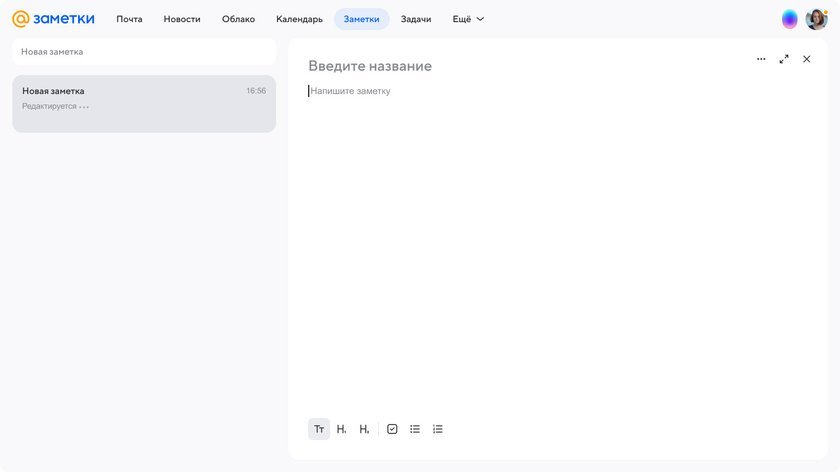Open the three-dot note options menu
Screen dimensions: 840x472
(x=761, y=59)
